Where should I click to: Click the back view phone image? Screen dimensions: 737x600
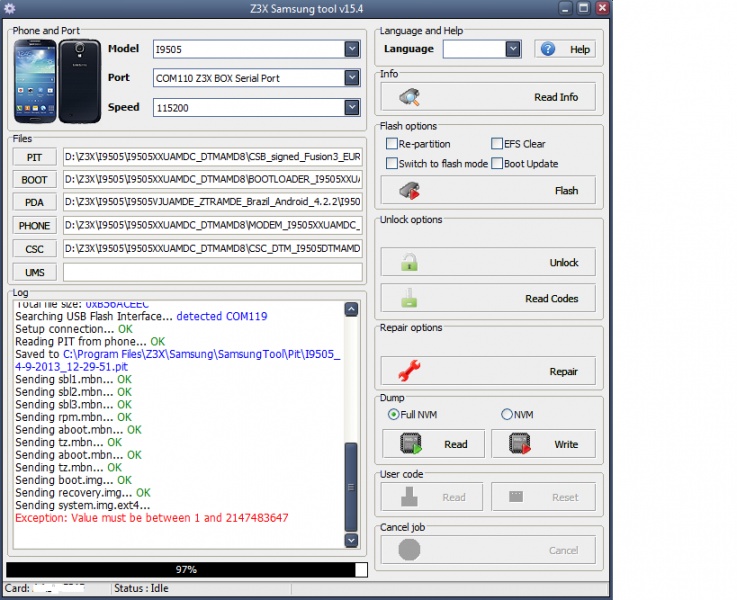(x=80, y=81)
